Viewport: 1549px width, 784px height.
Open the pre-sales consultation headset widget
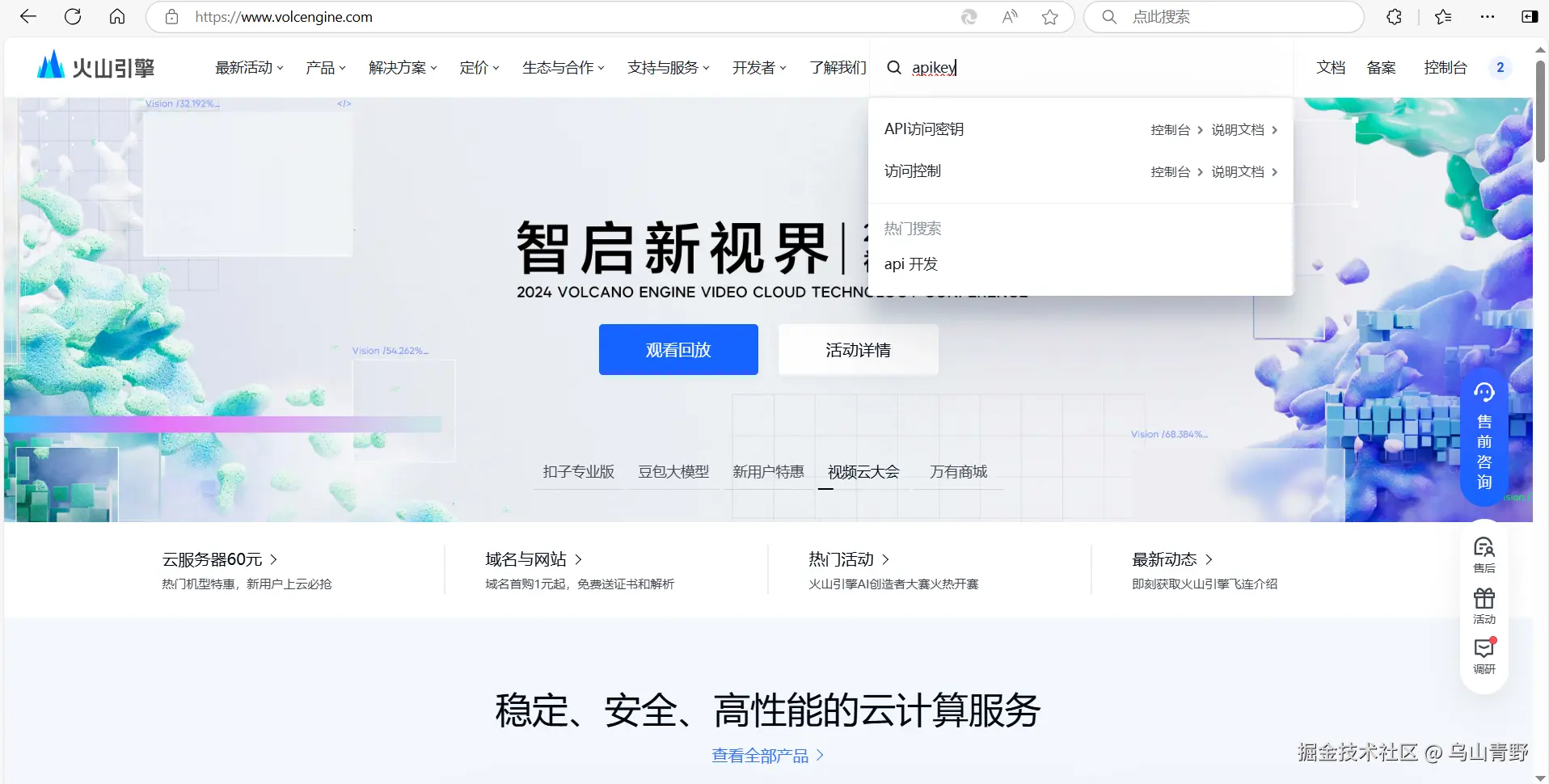tap(1484, 437)
